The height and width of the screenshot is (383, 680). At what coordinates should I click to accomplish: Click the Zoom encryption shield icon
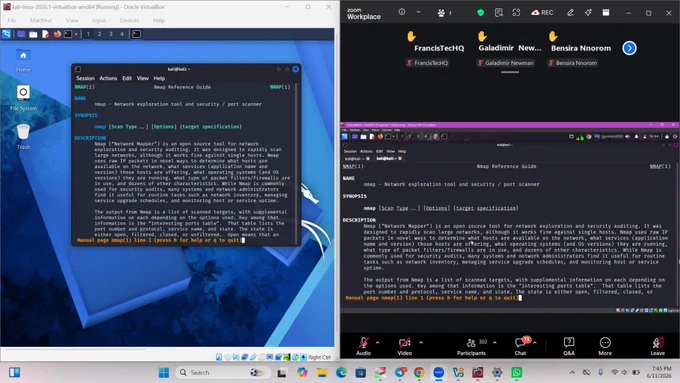coord(481,13)
